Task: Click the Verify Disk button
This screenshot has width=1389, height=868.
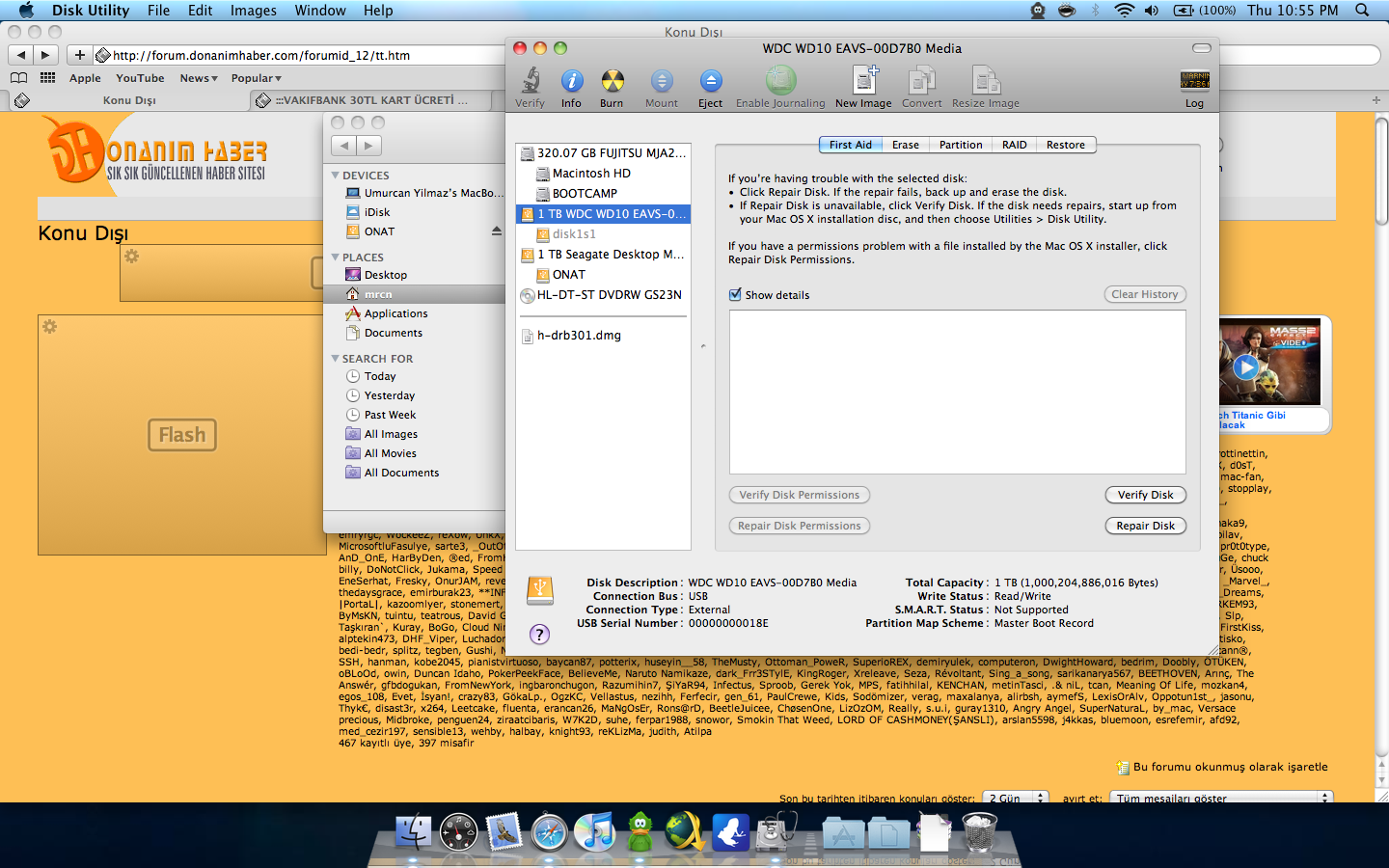Action: (1145, 495)
